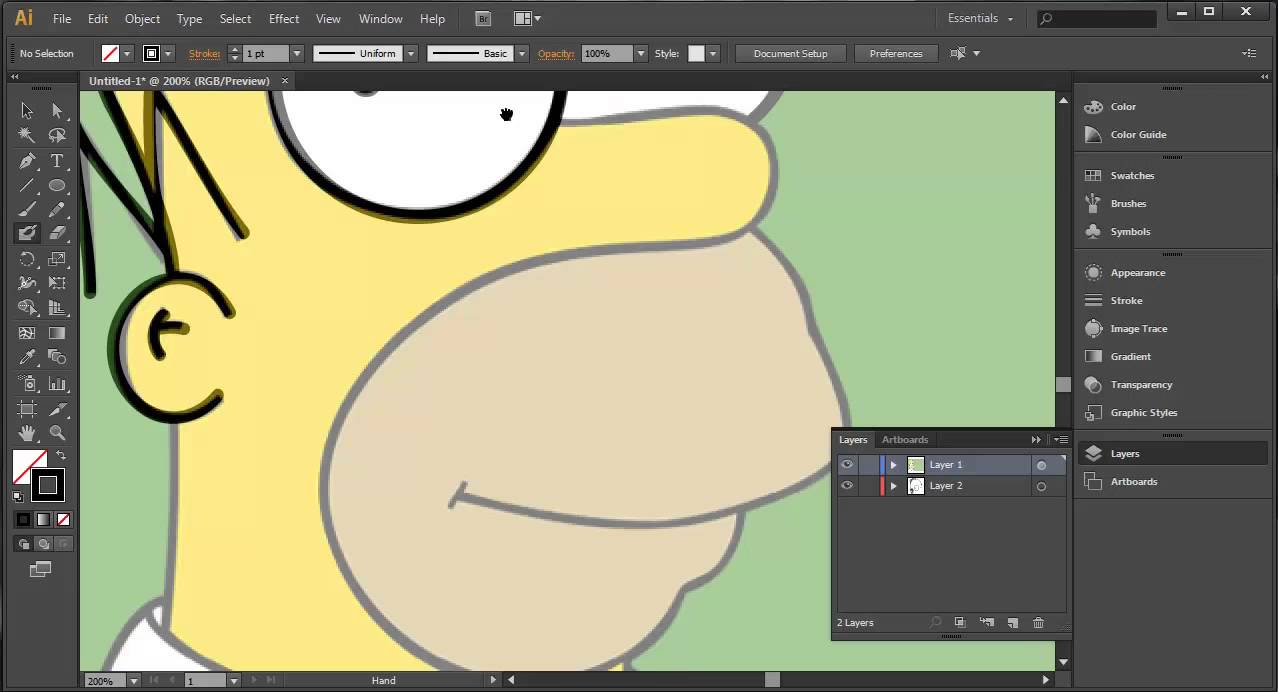Image resolution: width=1278 pixels, height=692 pixels.
Task: Open the Layers panel flyout menu
Action: click(x=1060, y=440)
